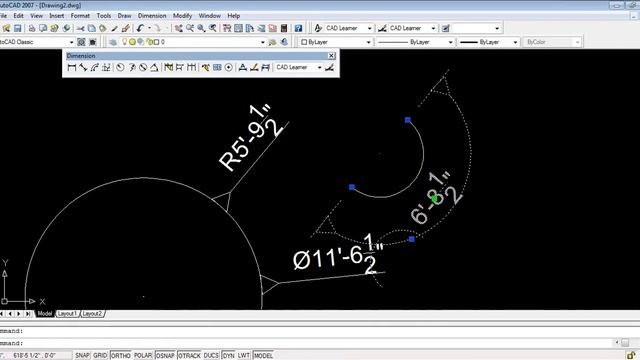Click the Copy icon in the standard toolbar

tap(92, 28)
